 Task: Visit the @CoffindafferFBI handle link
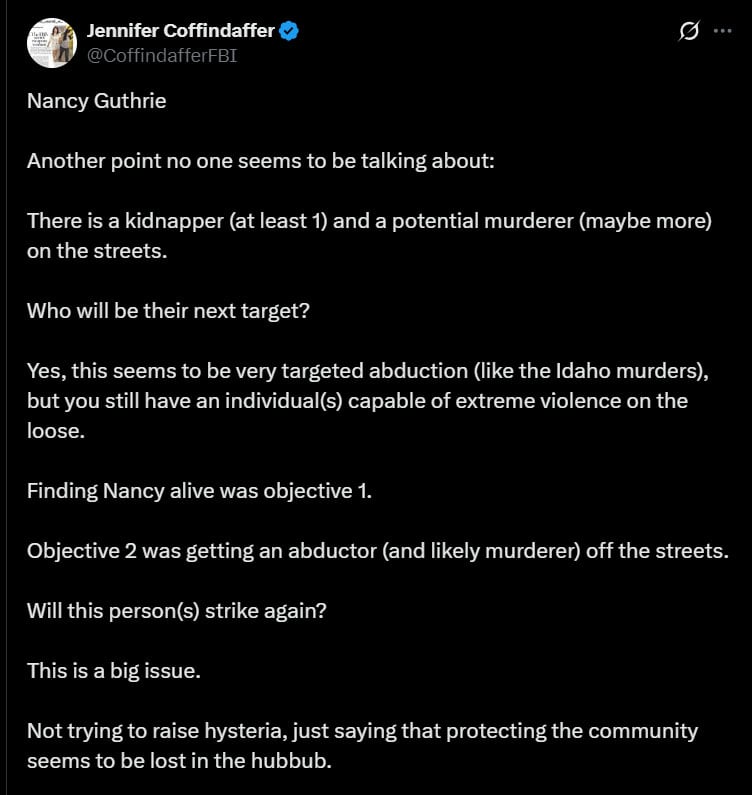click(163, 55)
